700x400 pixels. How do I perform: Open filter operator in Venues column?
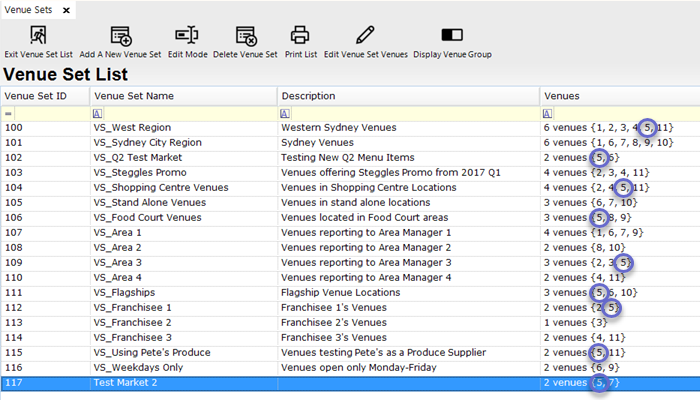click(547, 114)
